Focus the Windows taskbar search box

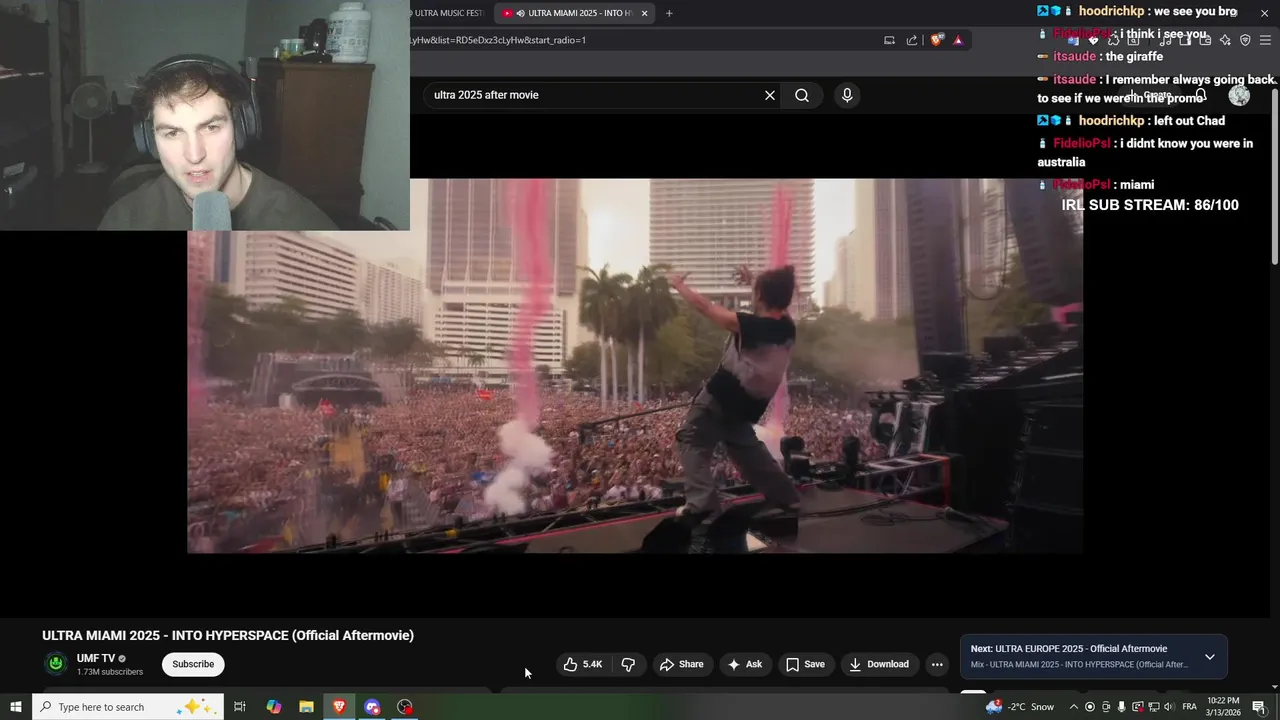pos(127,707)
